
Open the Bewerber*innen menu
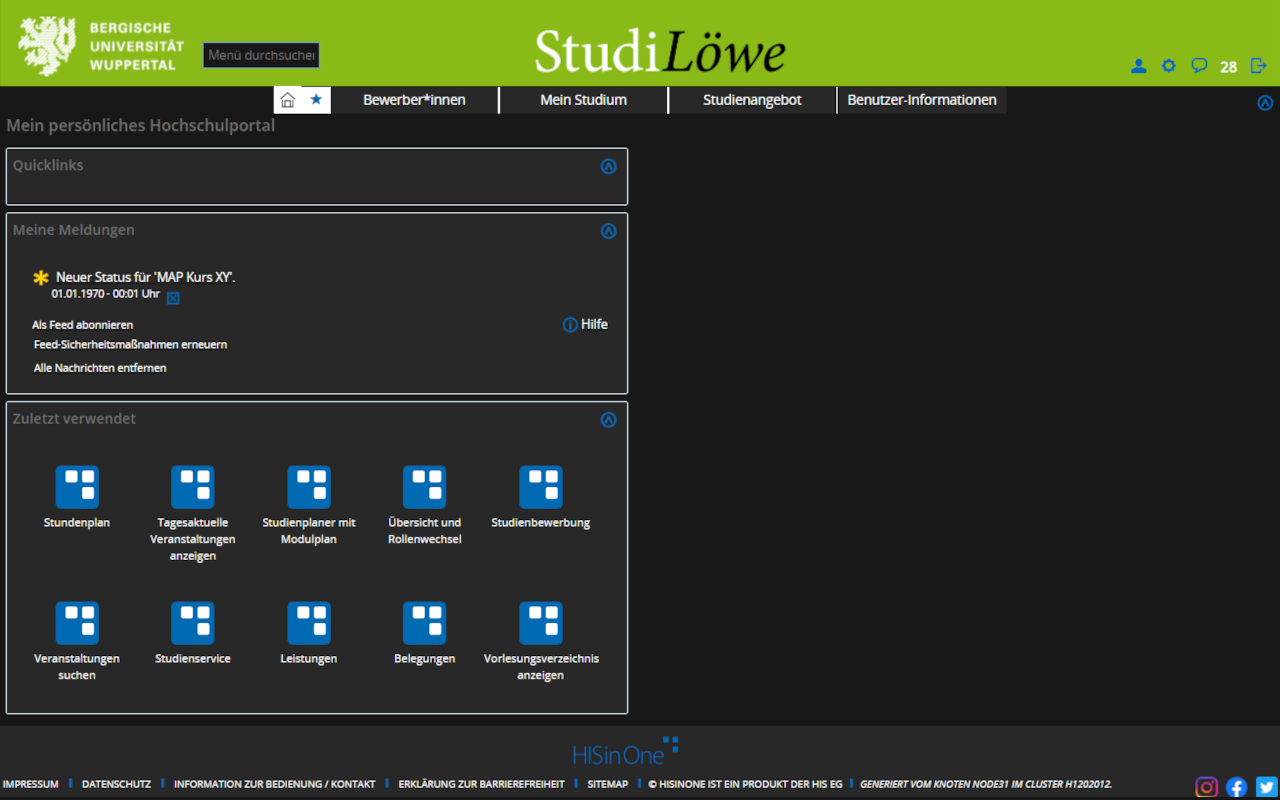pos(414,100)
